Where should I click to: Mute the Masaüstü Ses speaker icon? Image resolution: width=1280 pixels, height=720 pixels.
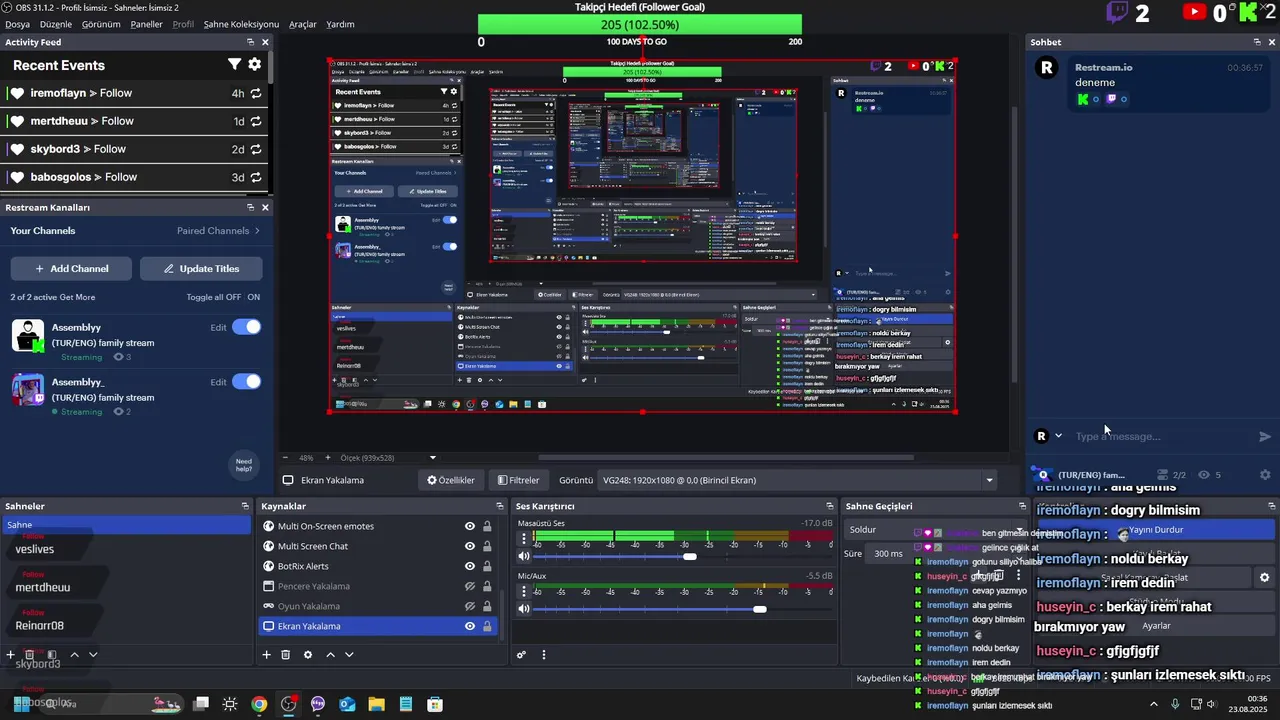(523, 556)
